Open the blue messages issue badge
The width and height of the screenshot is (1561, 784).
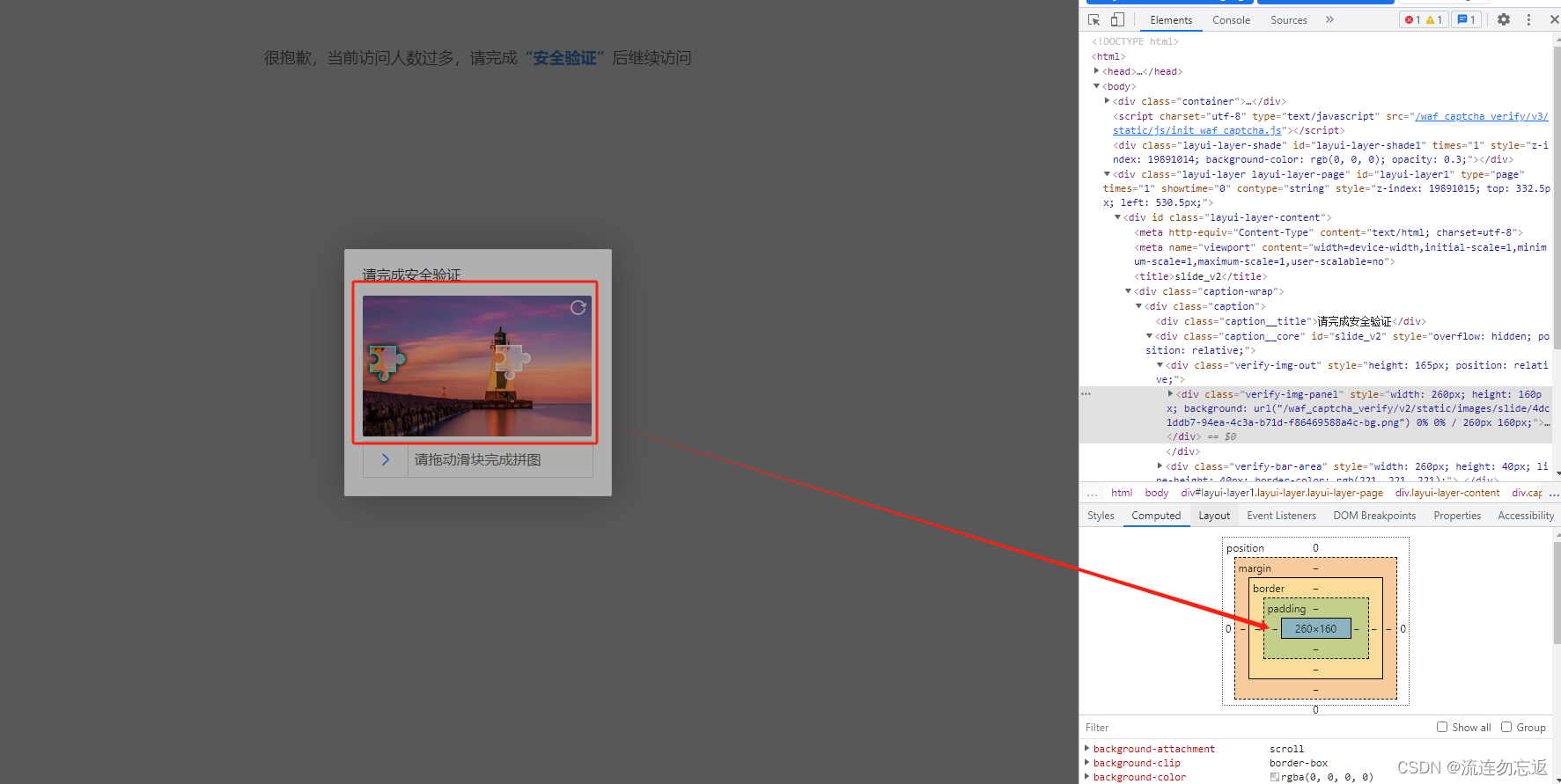tap(1467, 19)
